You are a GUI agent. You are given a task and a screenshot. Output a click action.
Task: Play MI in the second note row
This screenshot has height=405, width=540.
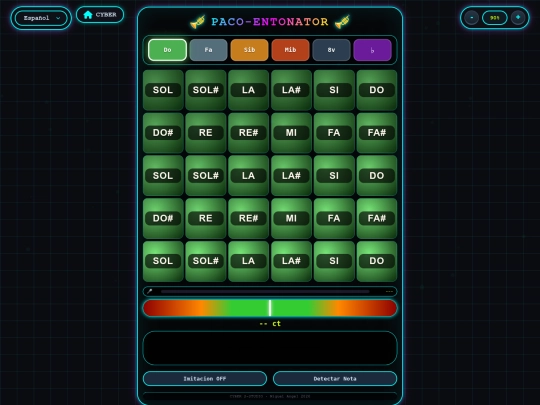tap(291, 133)
